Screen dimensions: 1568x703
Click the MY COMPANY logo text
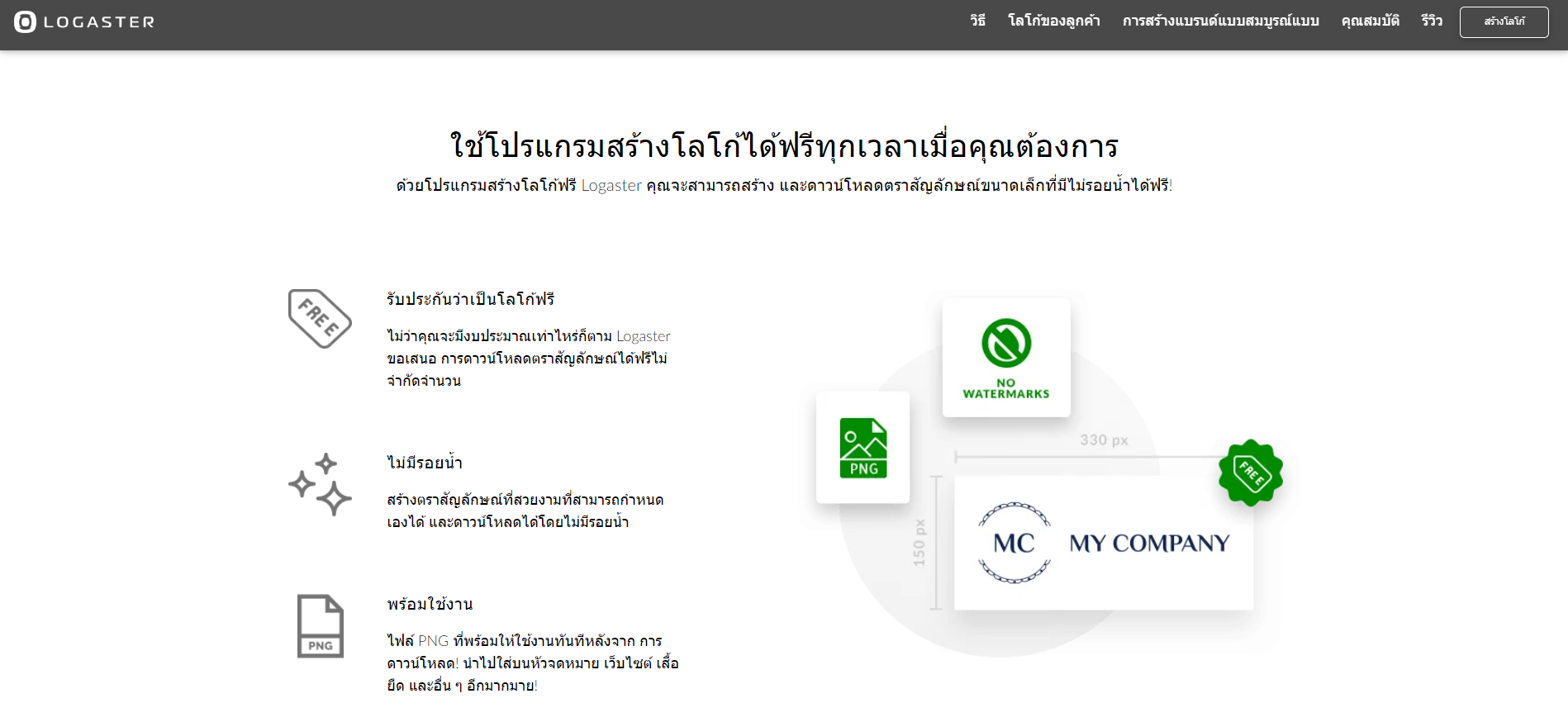(x=1149, y=543)
